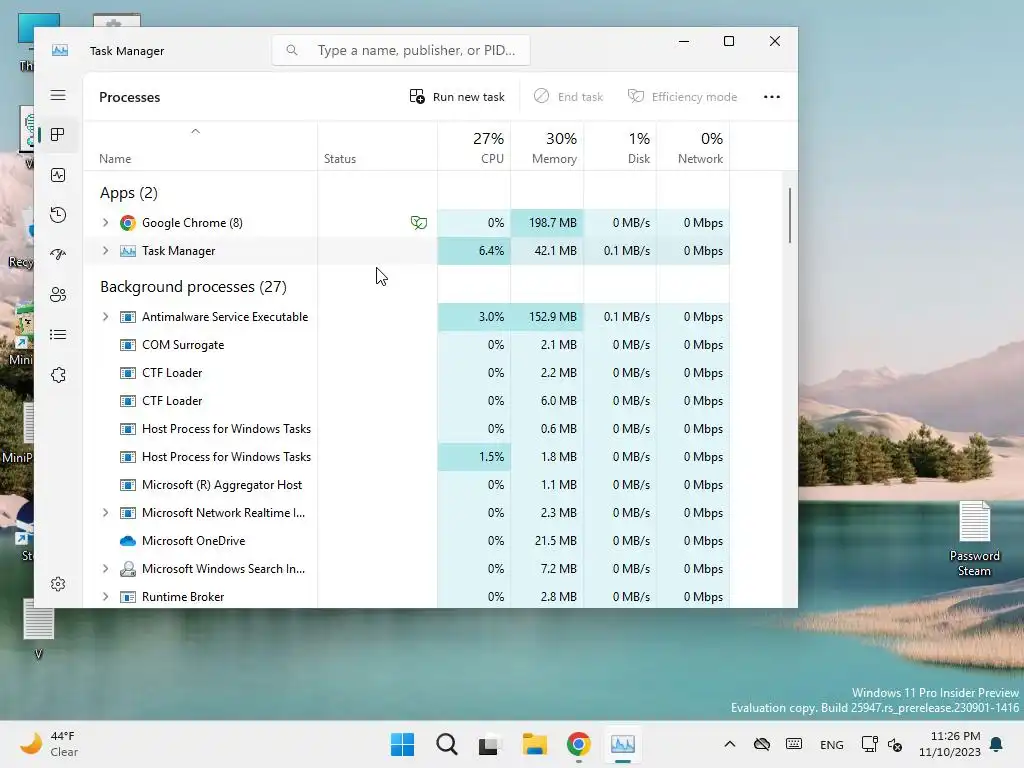Click the Run new task button
This screenshot has width=1024, height=768.
point(457,97)
